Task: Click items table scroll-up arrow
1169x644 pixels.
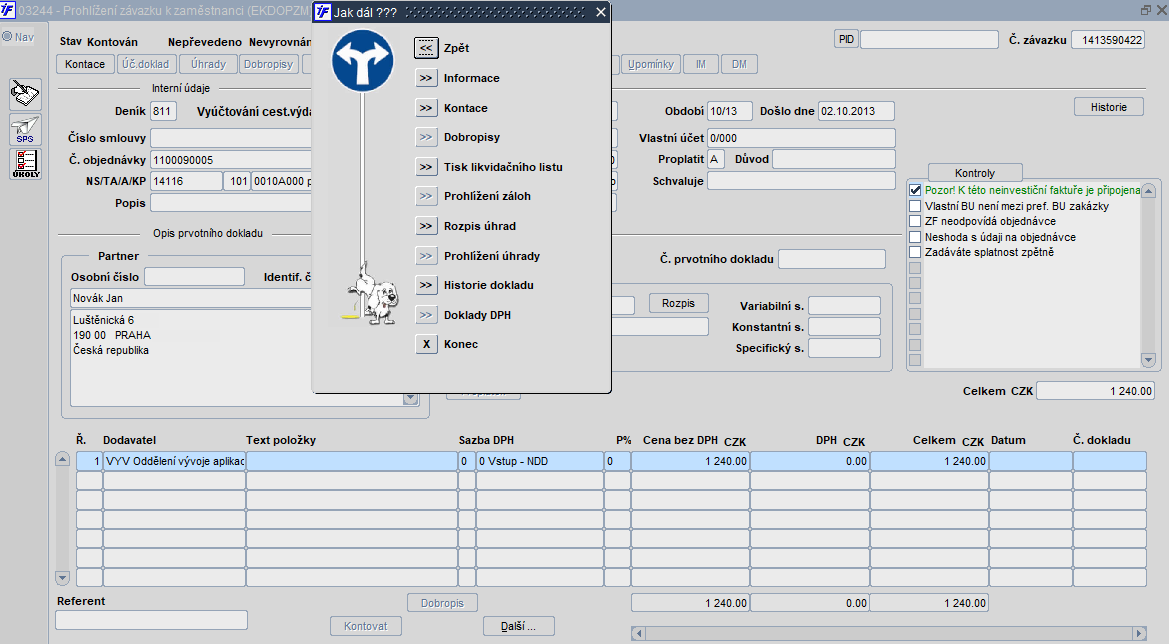Action: tap(63, 459)
